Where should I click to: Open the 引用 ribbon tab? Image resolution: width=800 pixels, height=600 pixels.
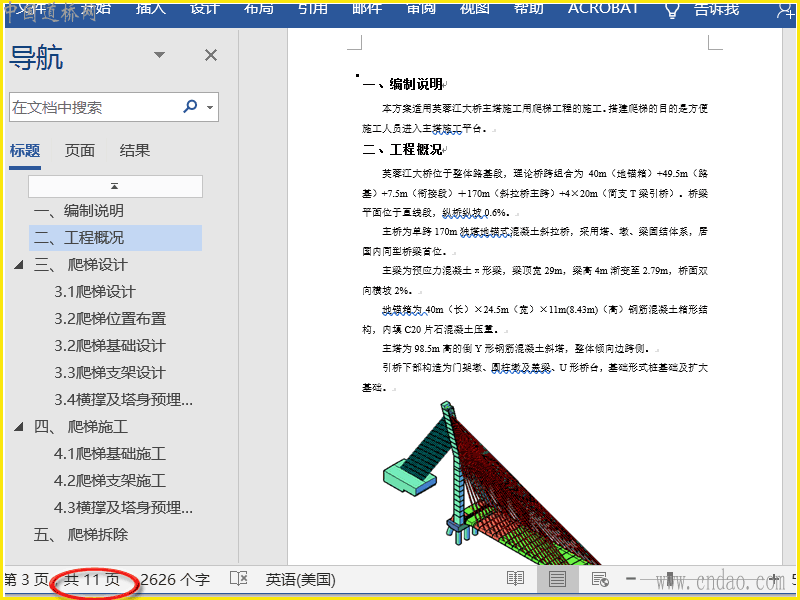(x=313, y=8)
